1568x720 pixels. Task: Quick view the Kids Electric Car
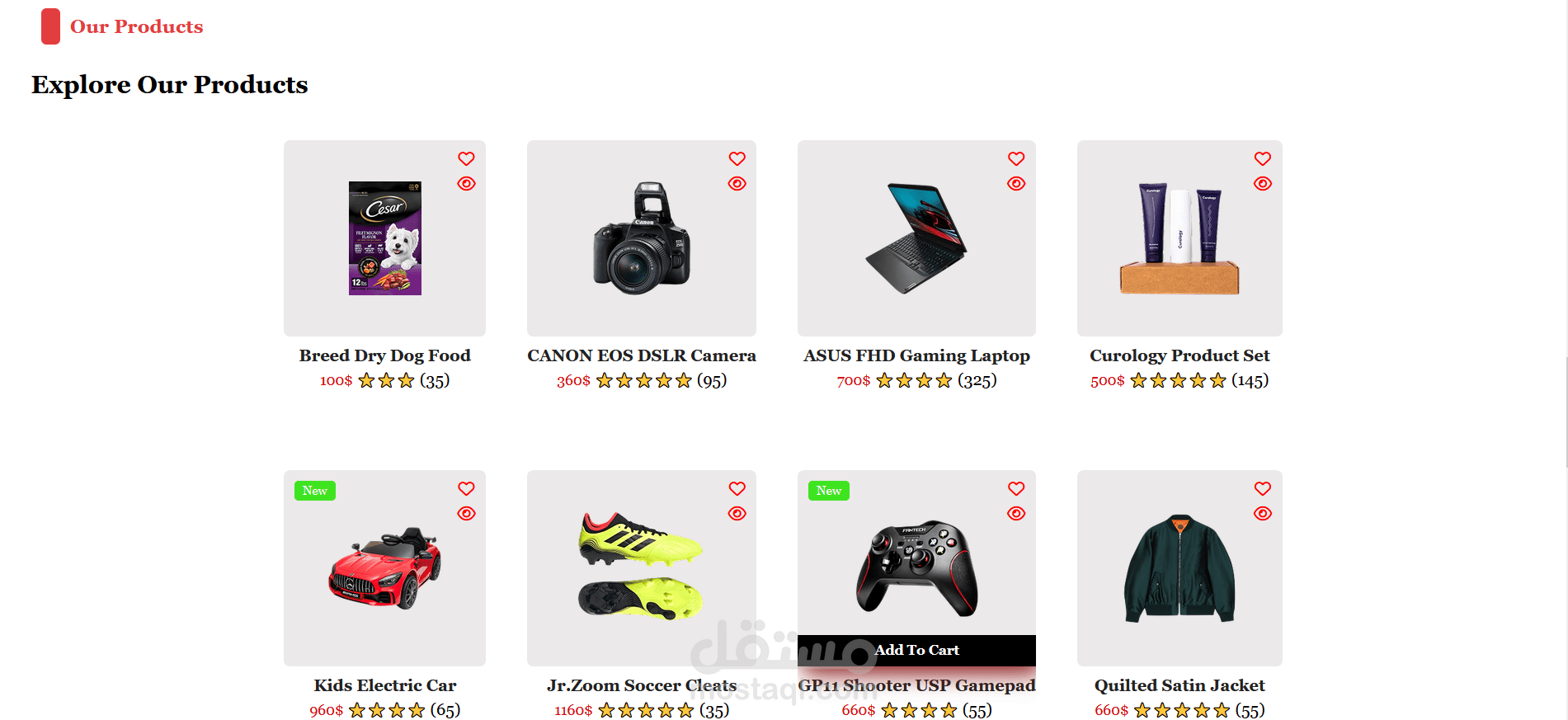(466, 513)
